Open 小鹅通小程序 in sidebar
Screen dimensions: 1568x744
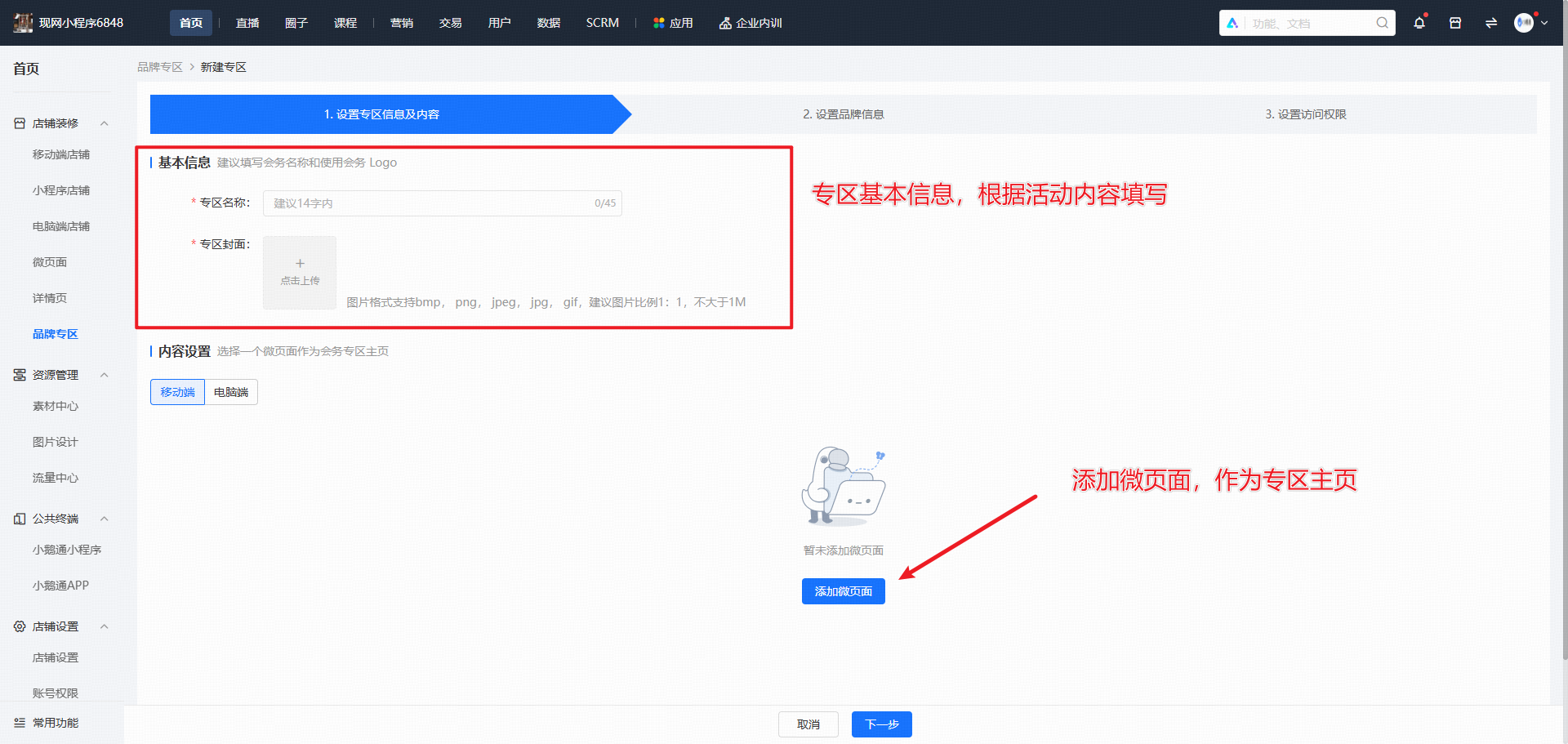click(x=67, y=550)
